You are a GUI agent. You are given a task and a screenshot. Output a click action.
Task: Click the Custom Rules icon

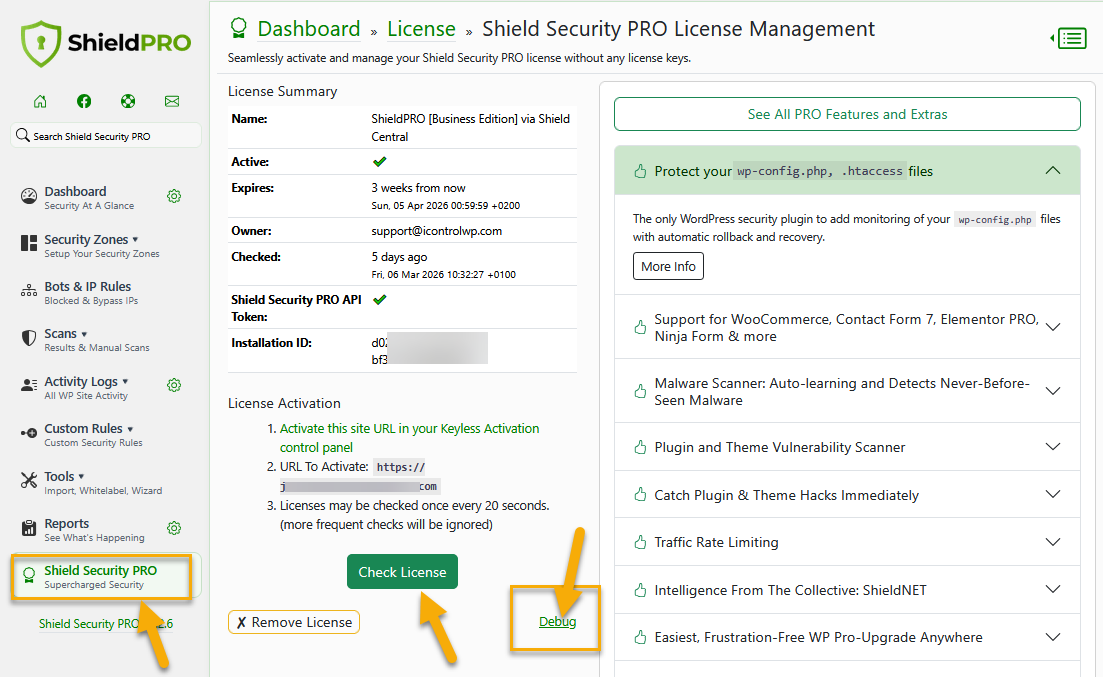pos(29,433)
